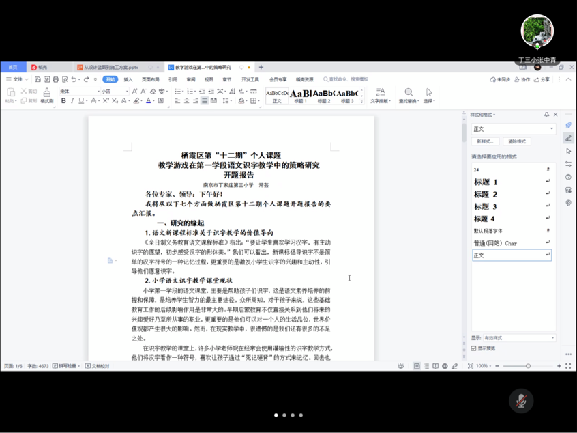Click the font color red A swatch
The image size is (577, 433).
click(x=148, y=100)
